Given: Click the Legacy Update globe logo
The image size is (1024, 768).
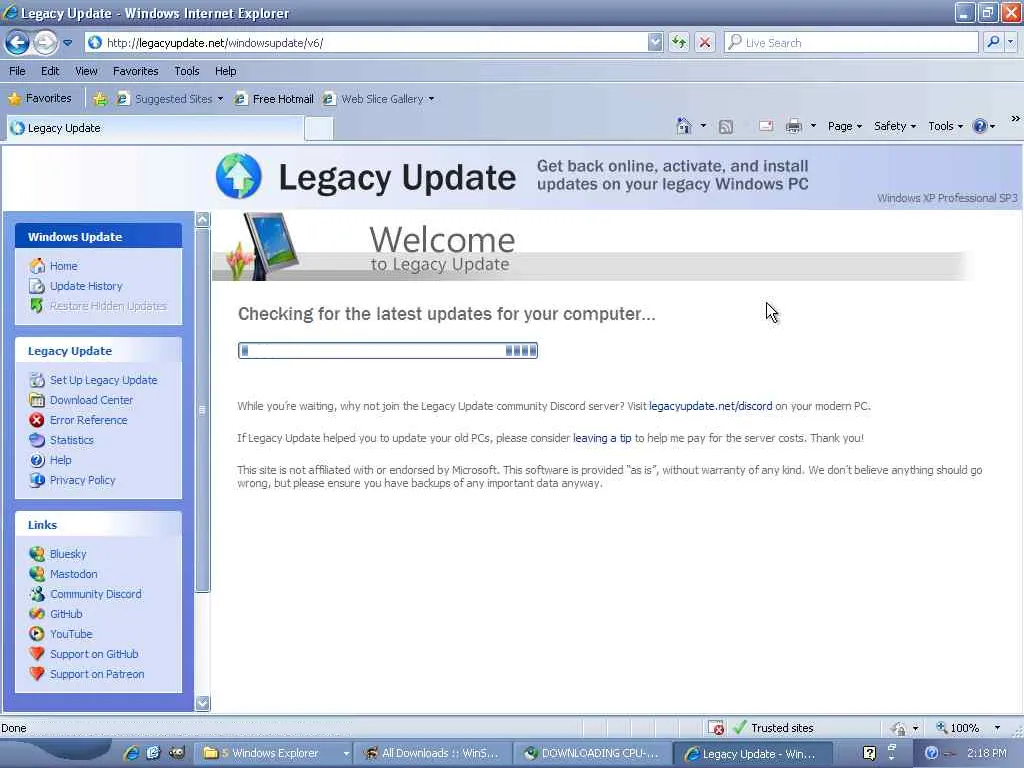Looking at the screenshot, I should pos(238,176).
